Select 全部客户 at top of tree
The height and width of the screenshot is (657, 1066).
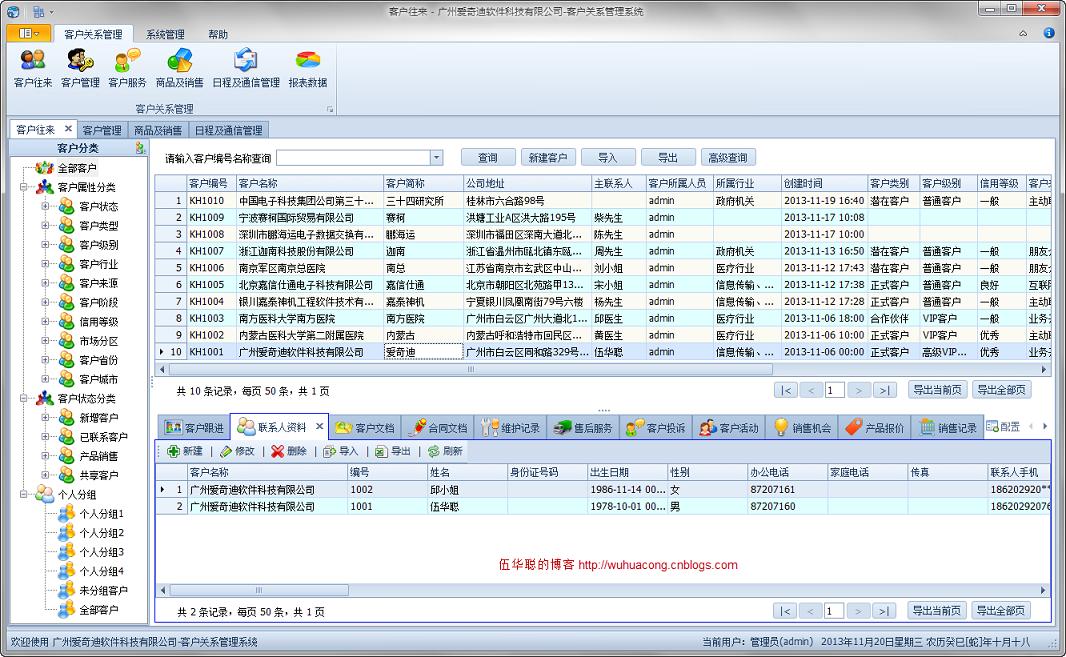pyautogui.click(x=76, y=168)
